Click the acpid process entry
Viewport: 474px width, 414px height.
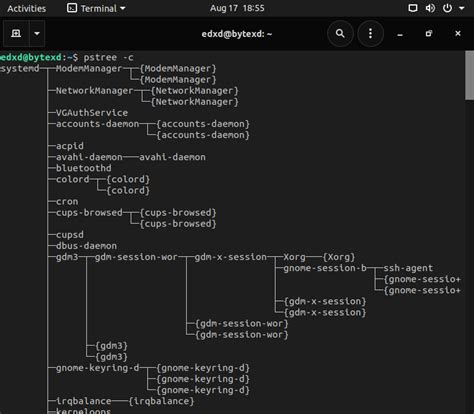pos(70,146)
